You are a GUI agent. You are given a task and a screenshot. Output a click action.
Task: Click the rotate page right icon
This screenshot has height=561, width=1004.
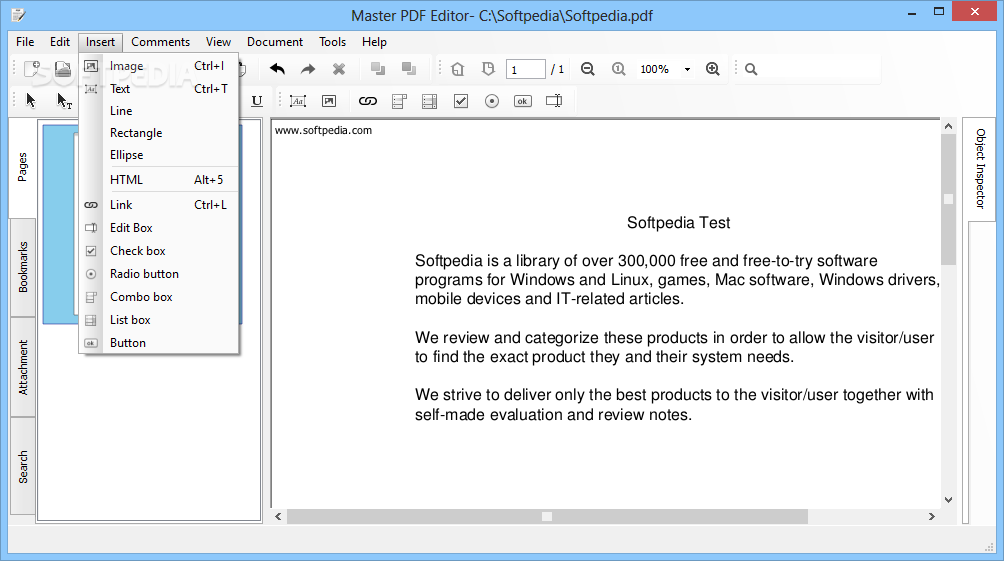click(489, 69)
